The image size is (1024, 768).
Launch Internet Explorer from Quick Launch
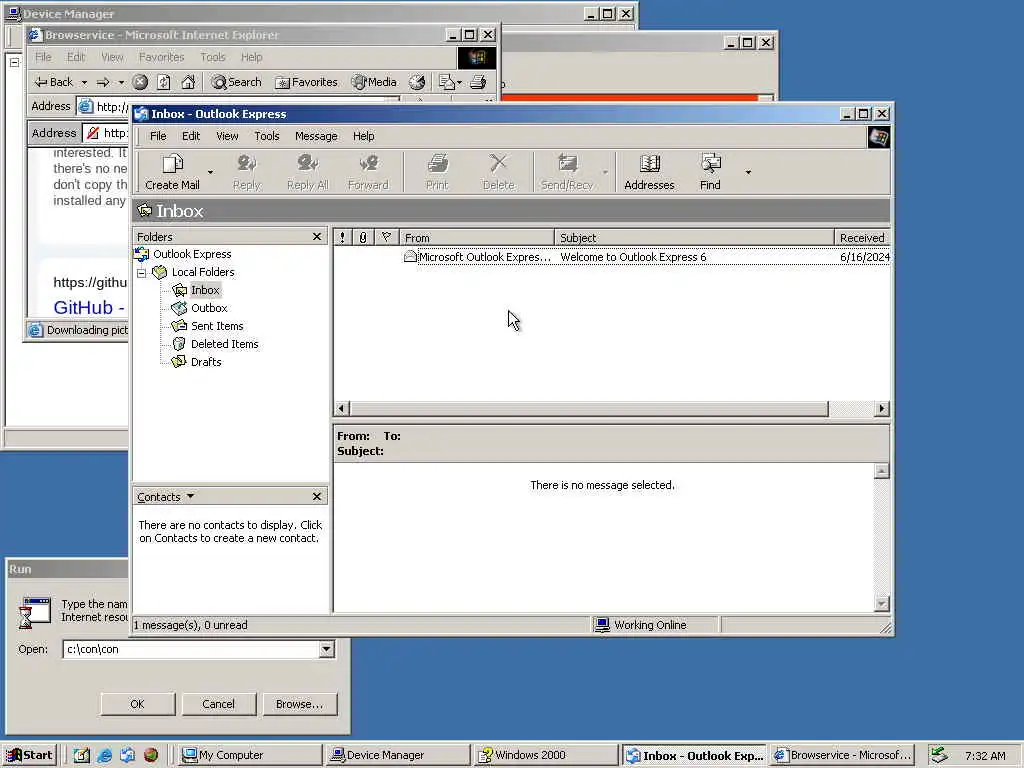click(x=104, y=756)
